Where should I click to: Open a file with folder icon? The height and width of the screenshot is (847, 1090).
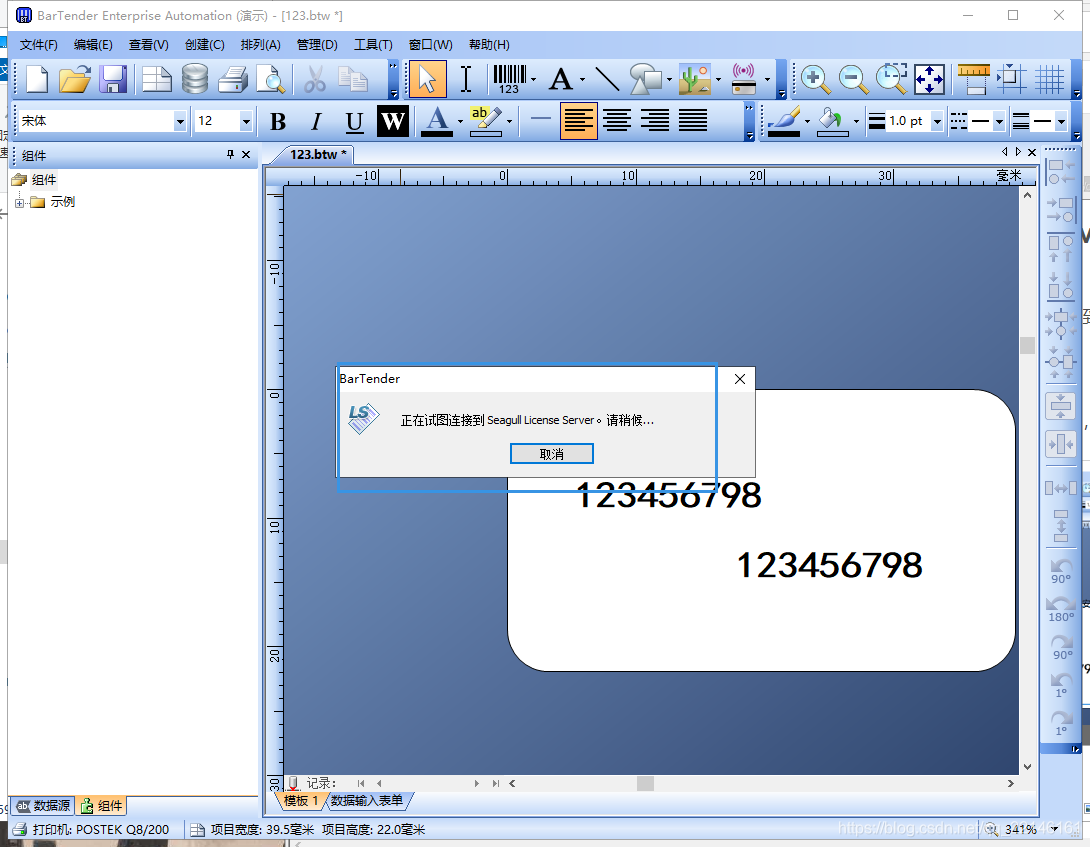coord(74,79)
